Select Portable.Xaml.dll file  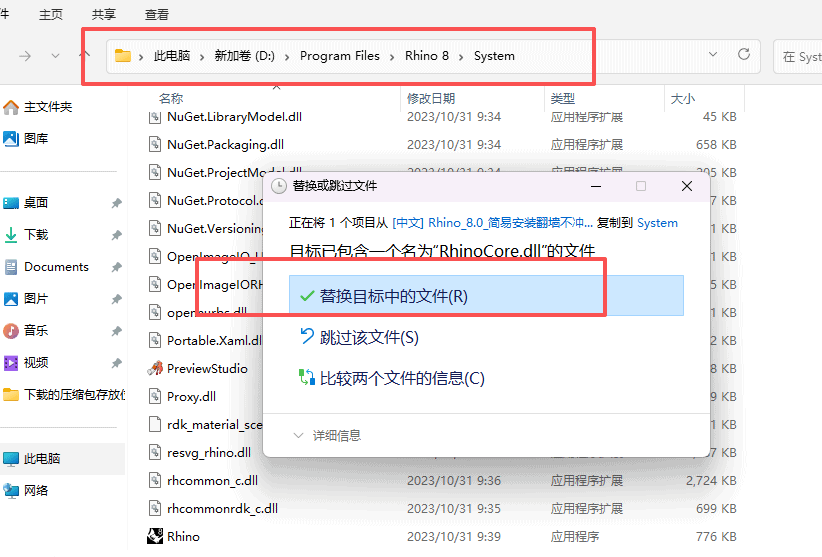(214, 341)
